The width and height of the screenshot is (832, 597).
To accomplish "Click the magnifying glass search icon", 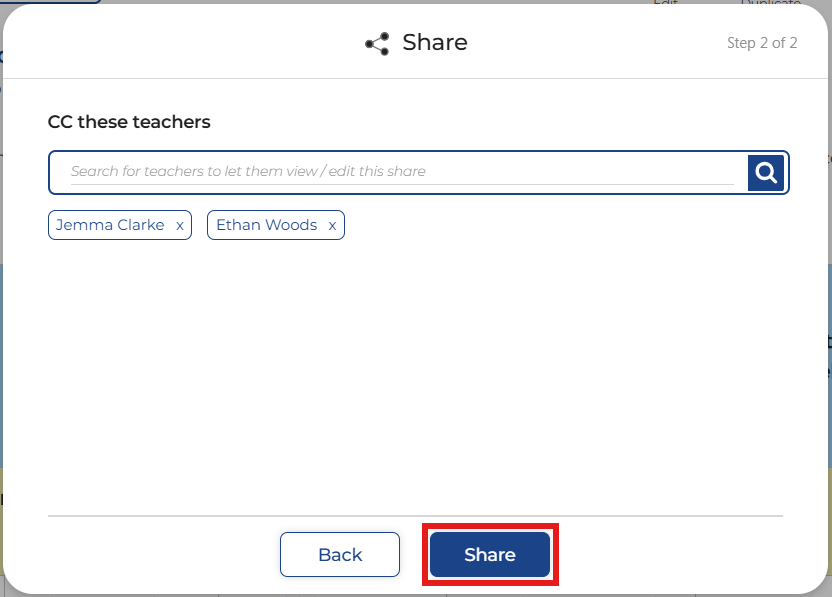I will pyautogui.click(x=767, y=172).
